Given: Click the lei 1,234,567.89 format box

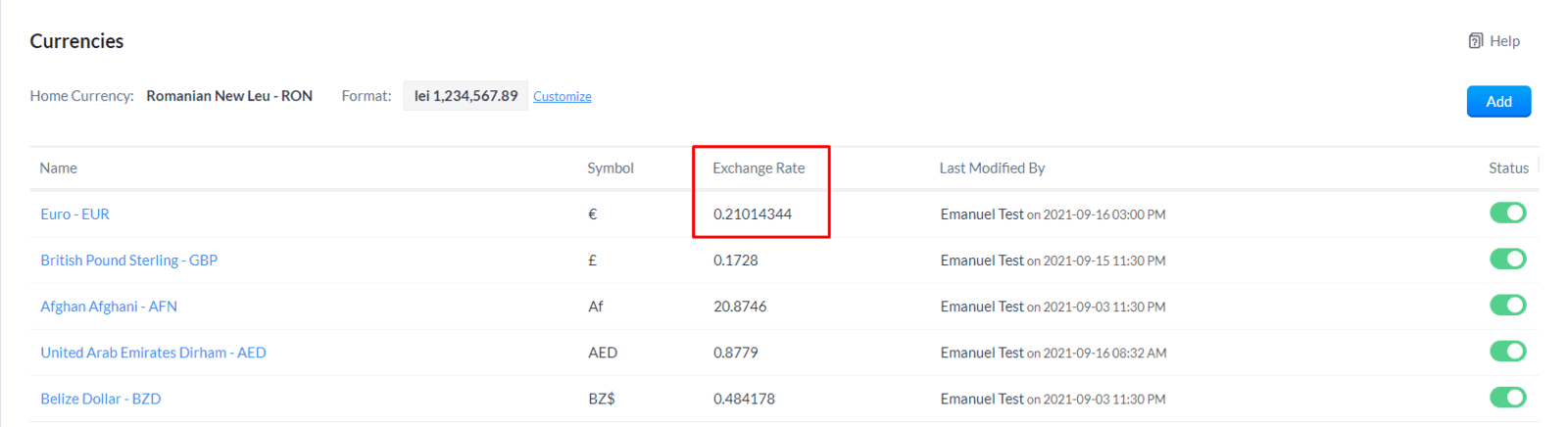Looking at the screenshot, I should [465, 96].
